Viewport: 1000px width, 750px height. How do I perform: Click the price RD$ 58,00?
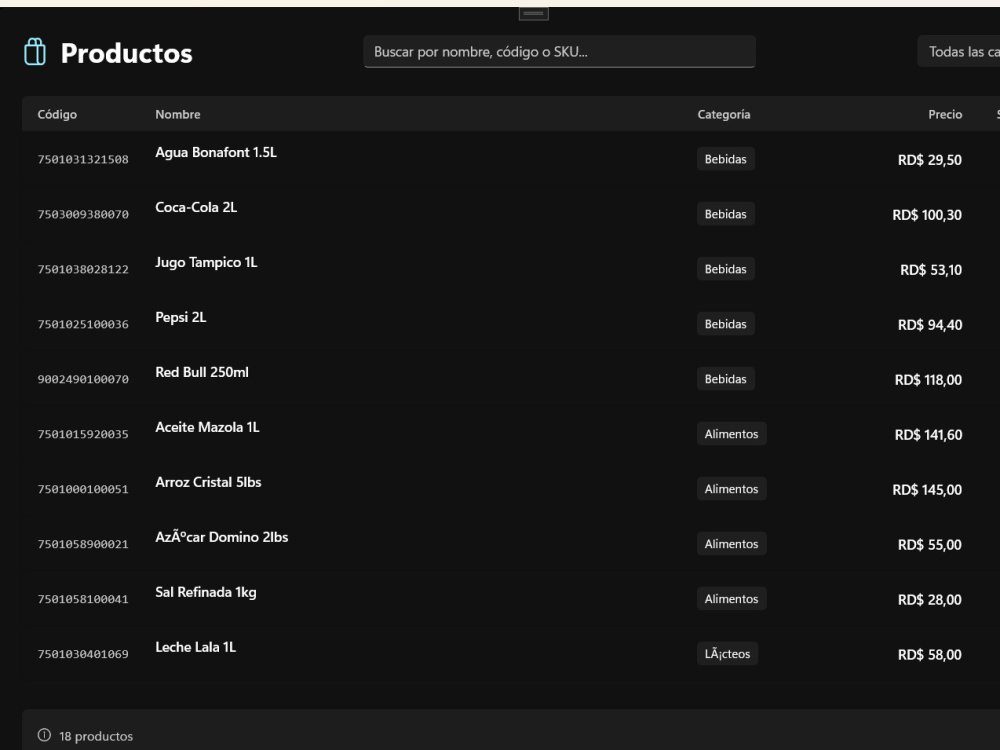[930, 654]
